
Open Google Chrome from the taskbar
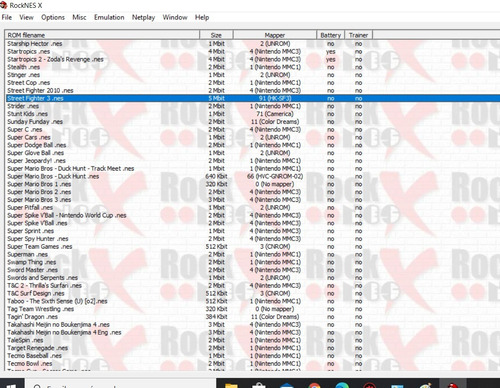tap(314, 384)
